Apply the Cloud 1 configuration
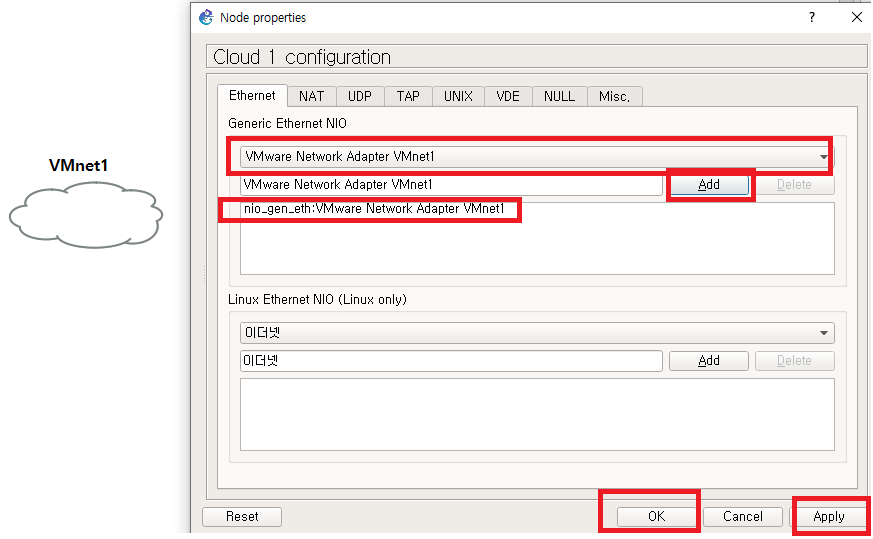Image resolution: width=873 pixels, height=539 pixels. click(829, 516)
